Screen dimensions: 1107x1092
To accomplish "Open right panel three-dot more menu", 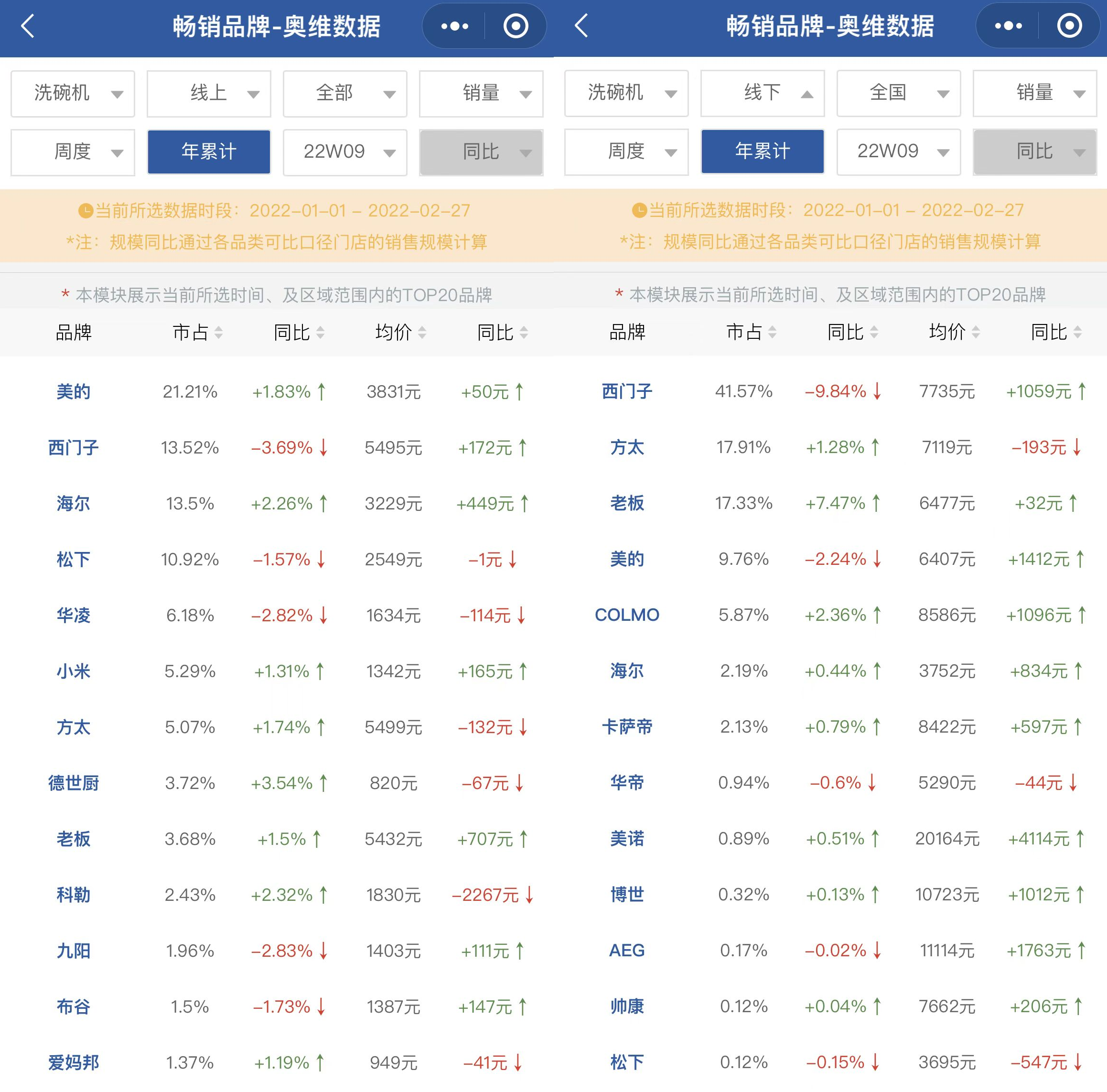I will tap(1008, 26).
